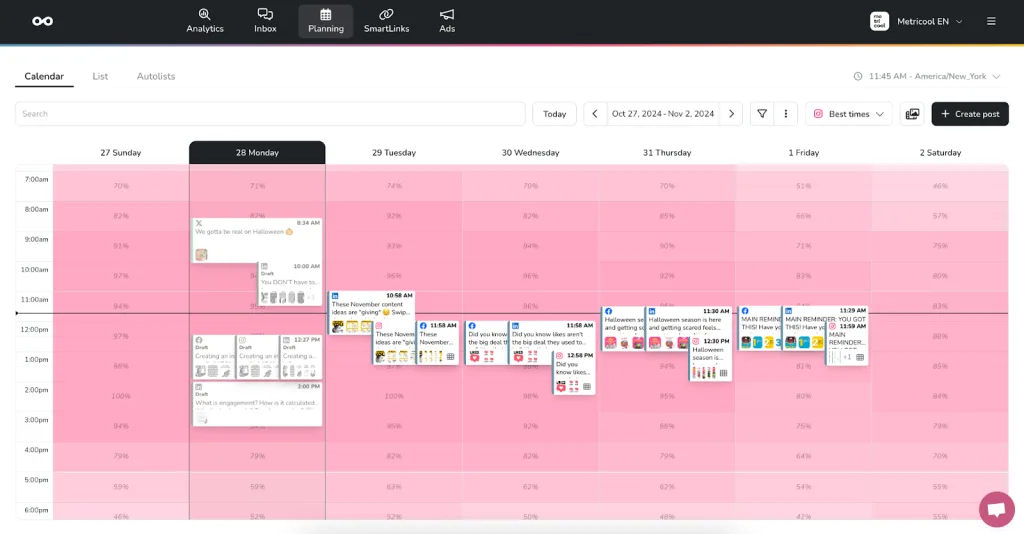
Task: Click the filter funnel icon
Action: tap(762, 114)
